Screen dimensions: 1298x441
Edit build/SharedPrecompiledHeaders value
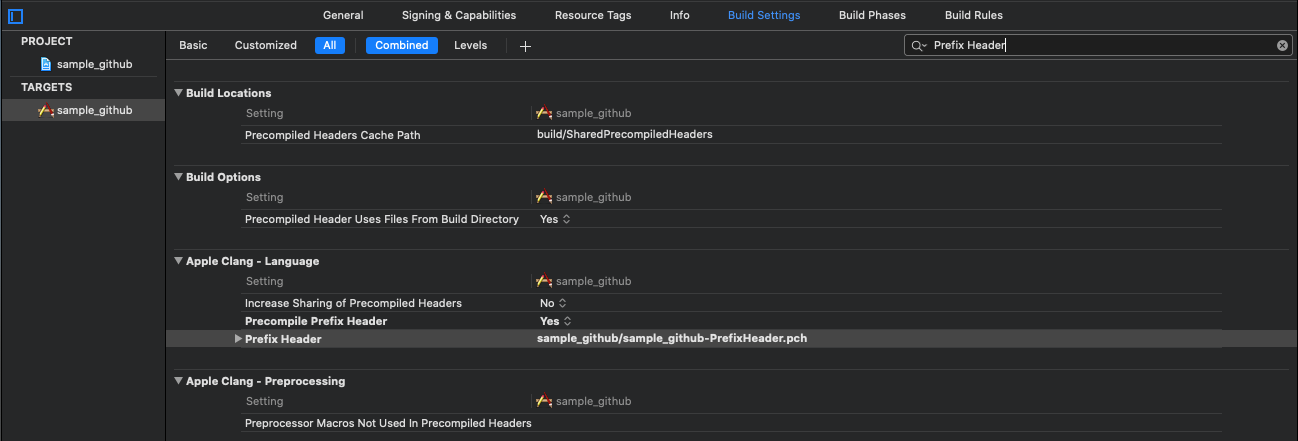pos(625,135)
